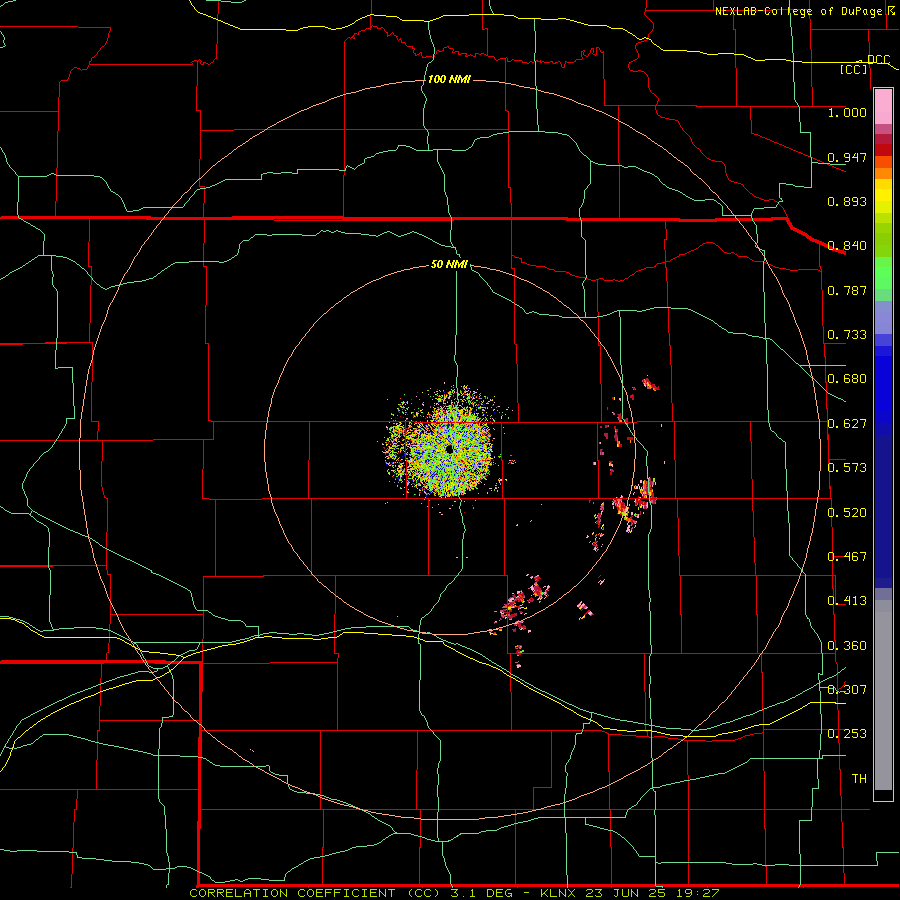
Task: Click the 0.787 scale value
Action: click(847, 290)
